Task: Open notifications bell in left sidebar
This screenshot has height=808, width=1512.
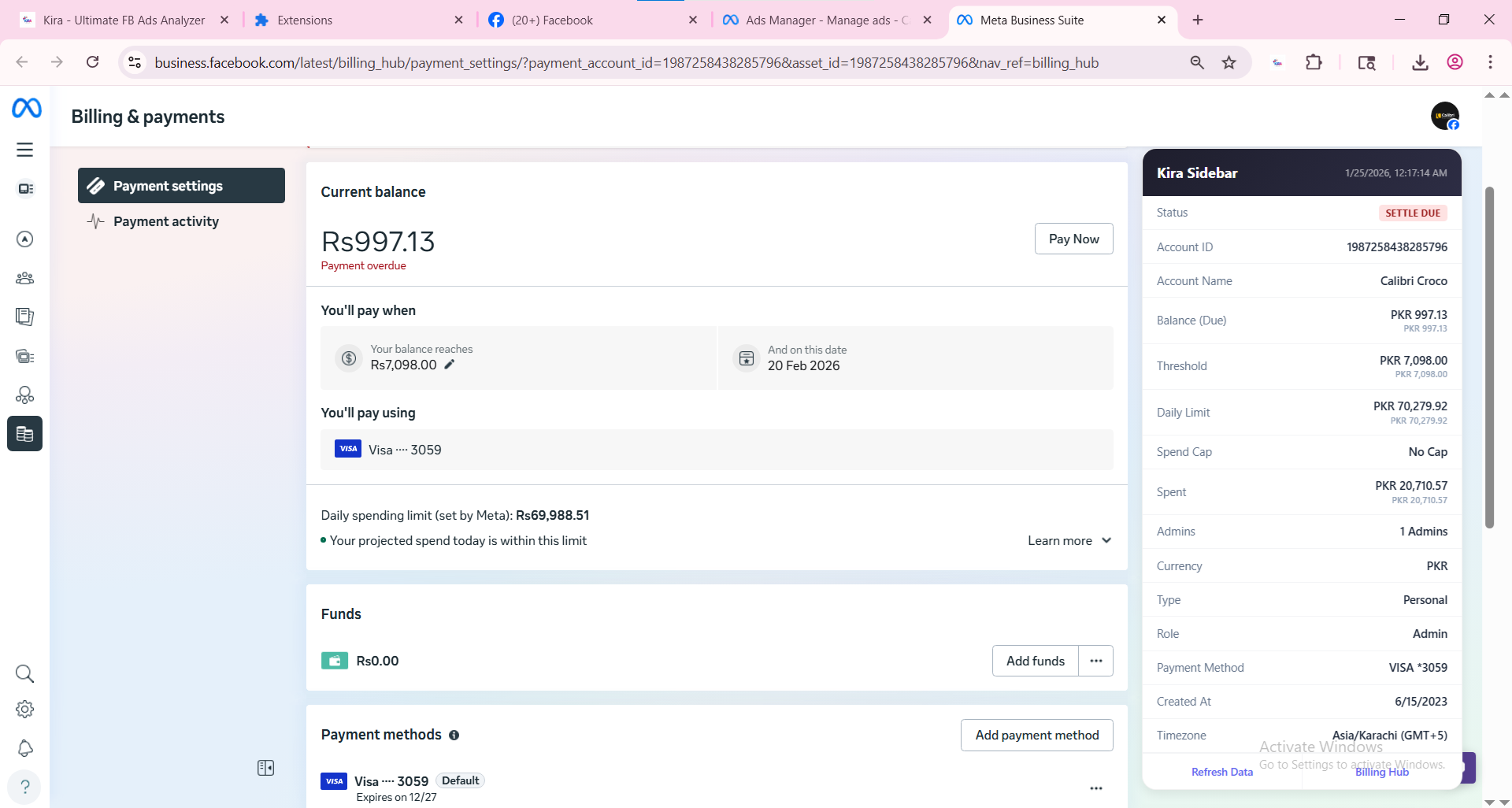Action: click(25, 748)
